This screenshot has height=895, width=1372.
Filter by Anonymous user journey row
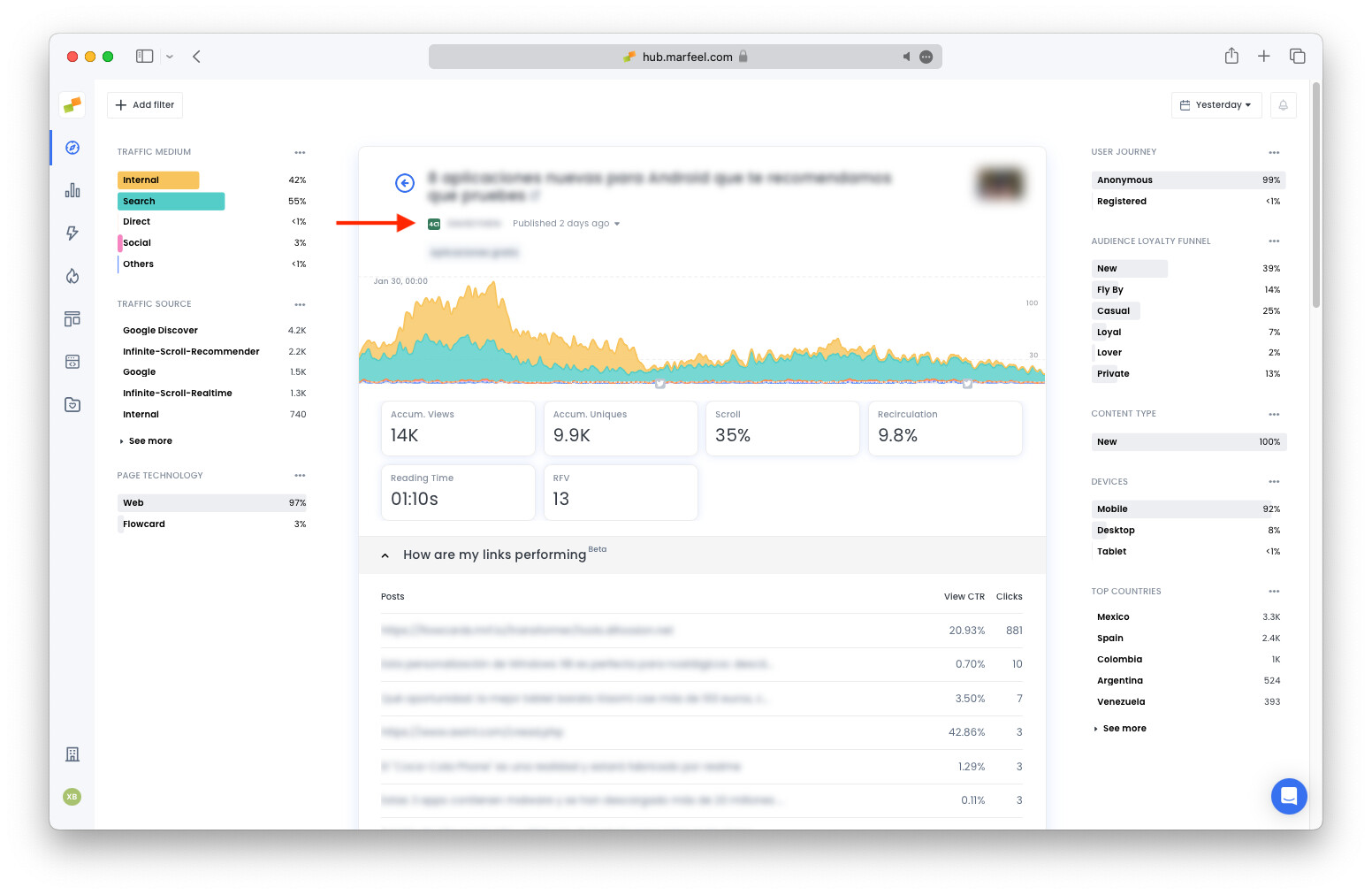1187,180
